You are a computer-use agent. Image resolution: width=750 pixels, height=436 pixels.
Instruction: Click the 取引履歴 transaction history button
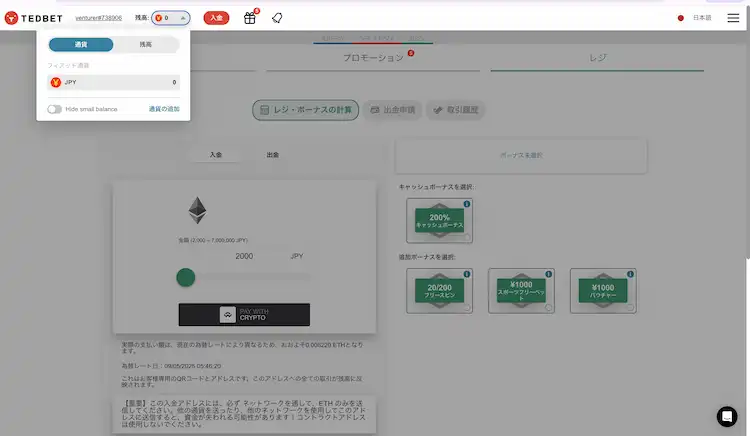456,110
